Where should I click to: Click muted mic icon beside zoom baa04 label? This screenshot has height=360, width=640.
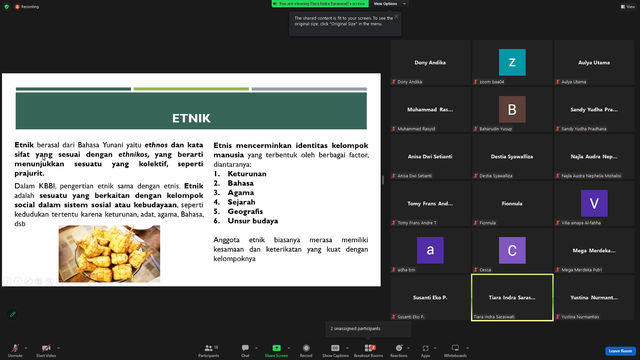coord(476,82)
